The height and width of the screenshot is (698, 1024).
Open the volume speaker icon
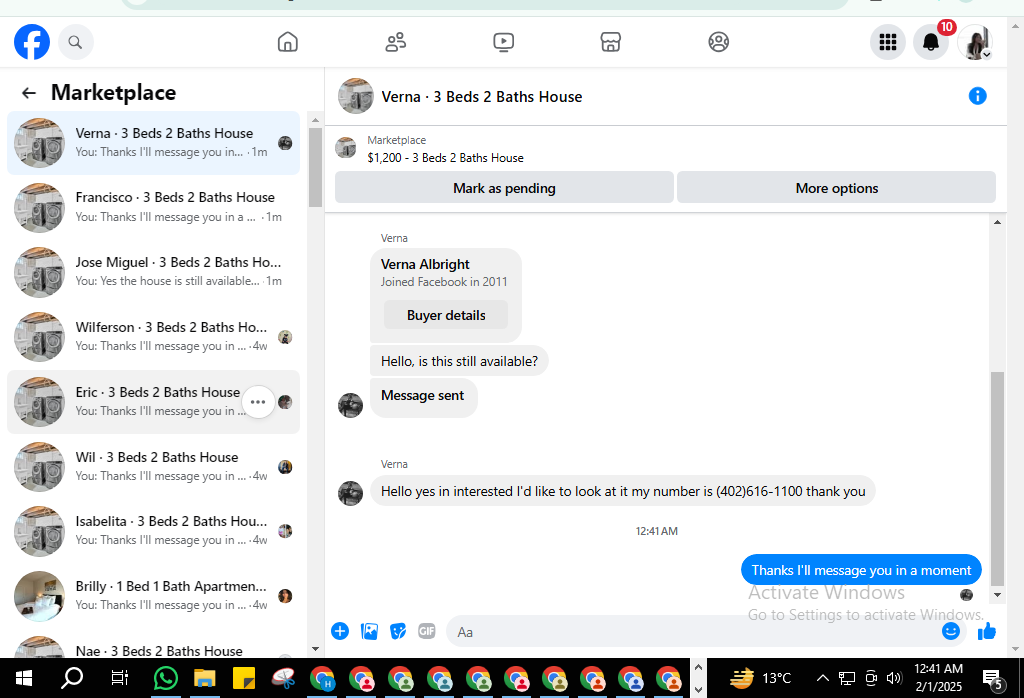pos(894,678)
